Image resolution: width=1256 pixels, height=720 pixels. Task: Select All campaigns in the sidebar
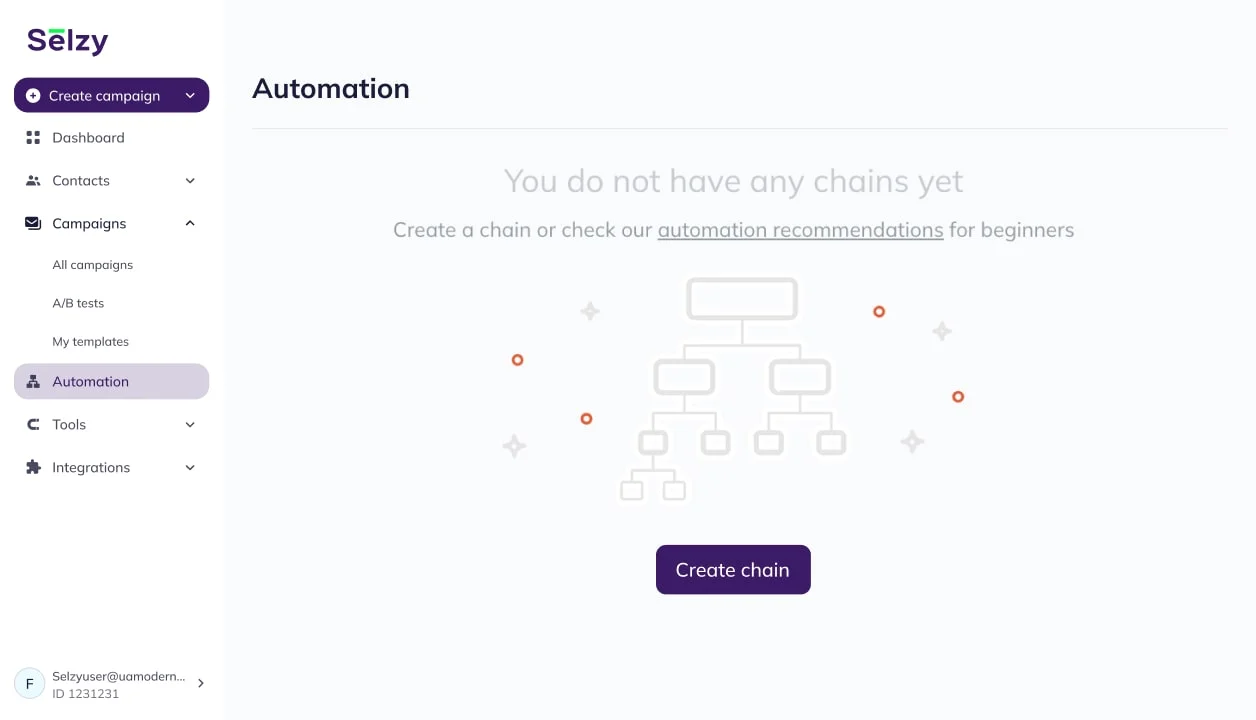92,264
